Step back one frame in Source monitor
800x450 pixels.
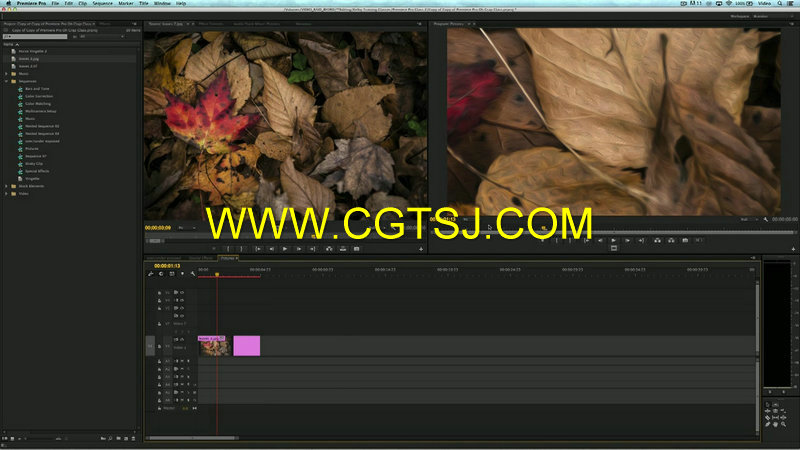271,249
